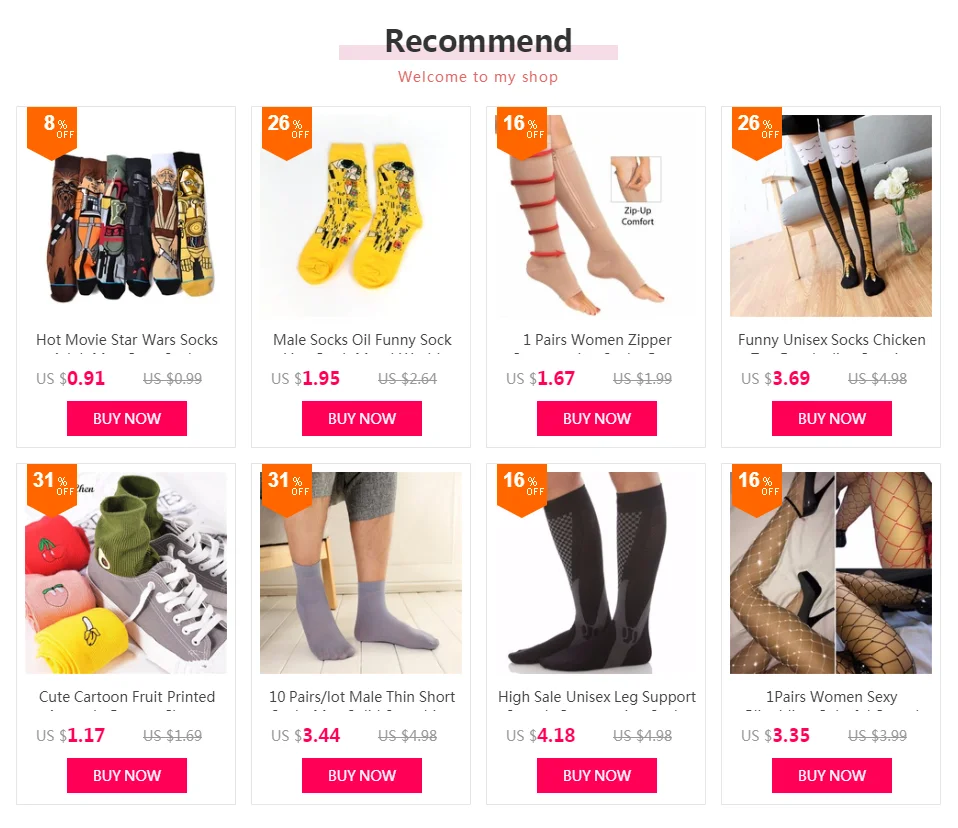Open the 1 Pairs Women Zipper title link
This screenshot has width=958, height=828.
coord(597,340)
